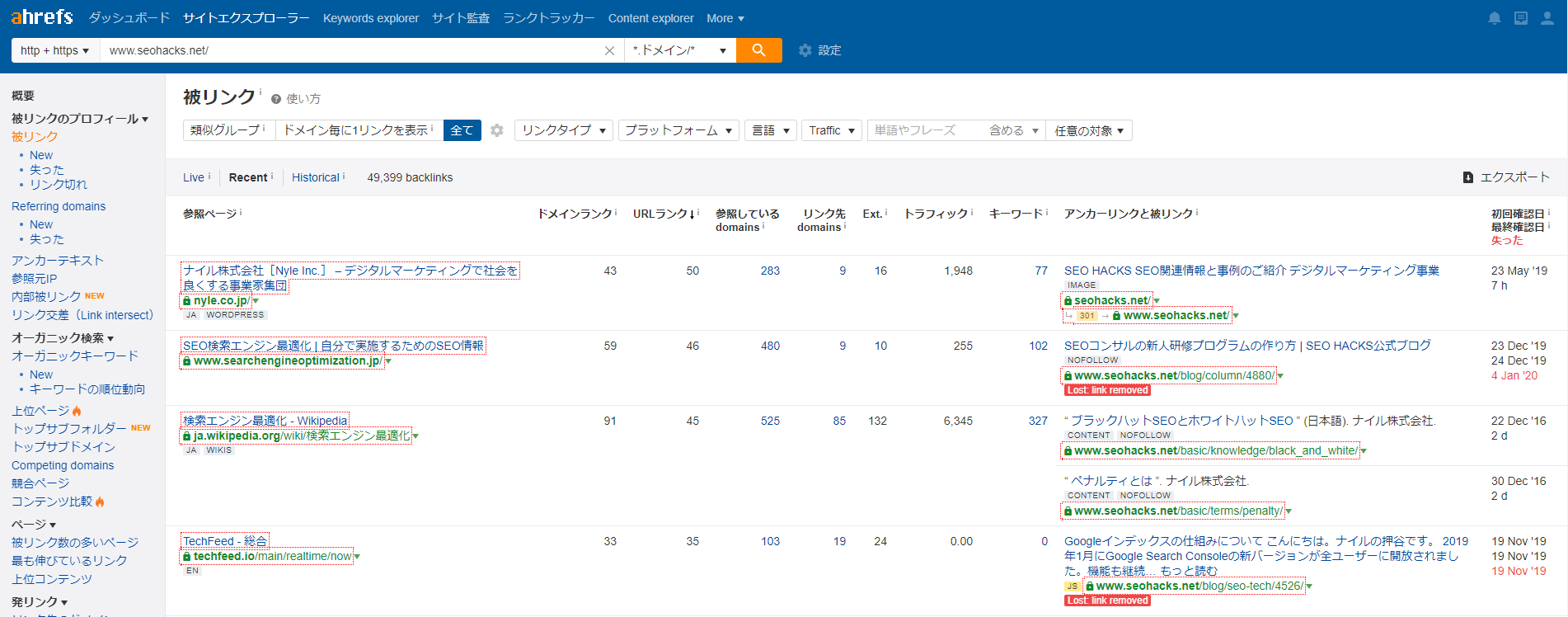Open the トップサブフォルダー sidebar link
The image size is (1568, 617).
point(69,429)
